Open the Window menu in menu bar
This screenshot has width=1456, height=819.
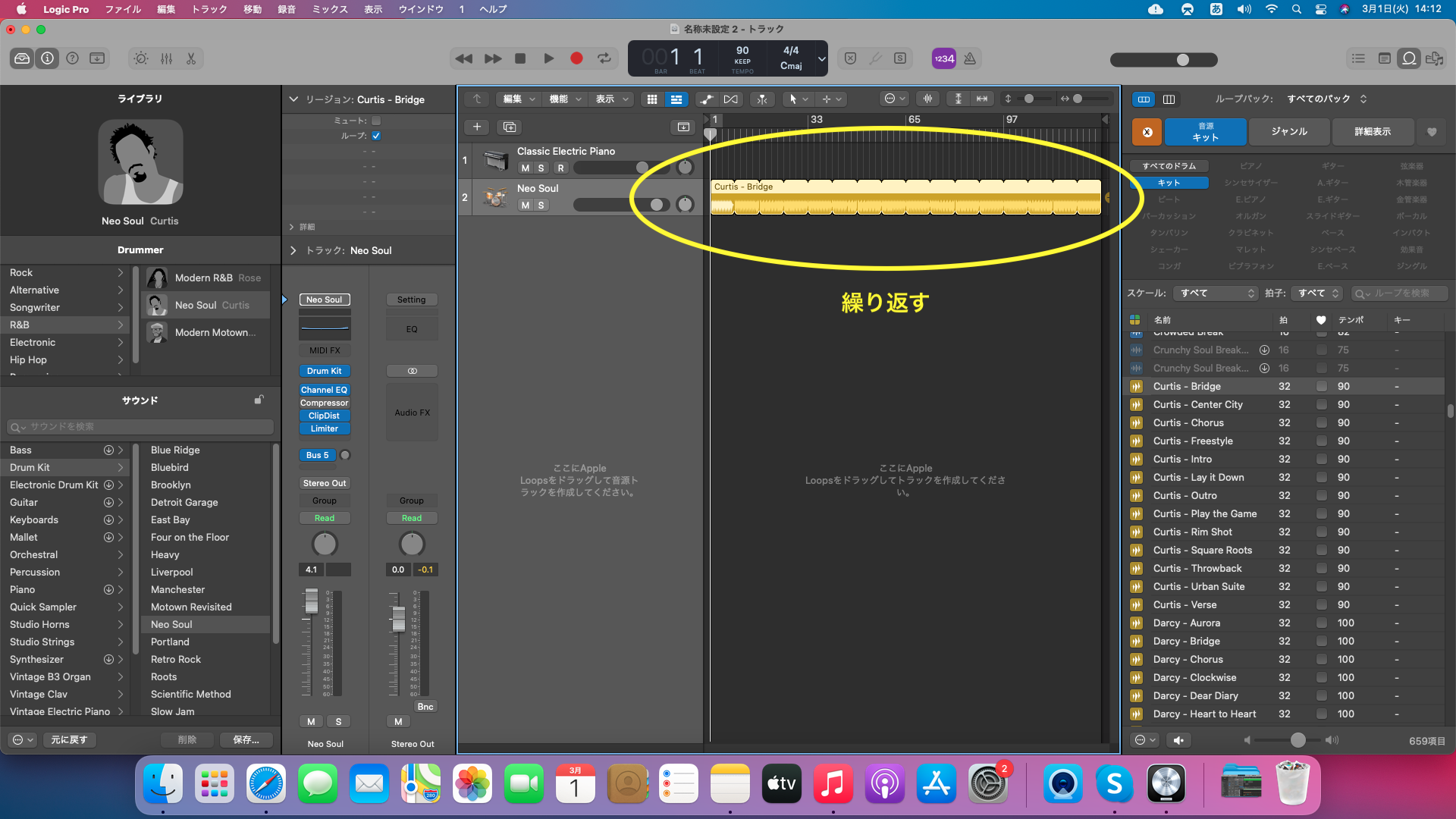[421, 9]
